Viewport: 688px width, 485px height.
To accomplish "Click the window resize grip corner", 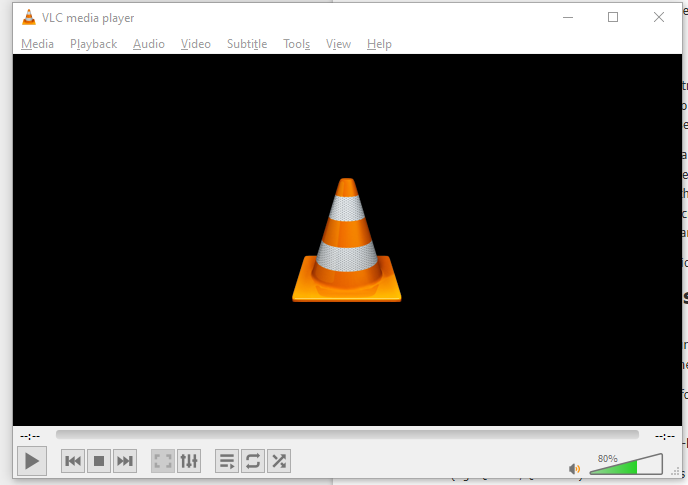I will 676,472.
